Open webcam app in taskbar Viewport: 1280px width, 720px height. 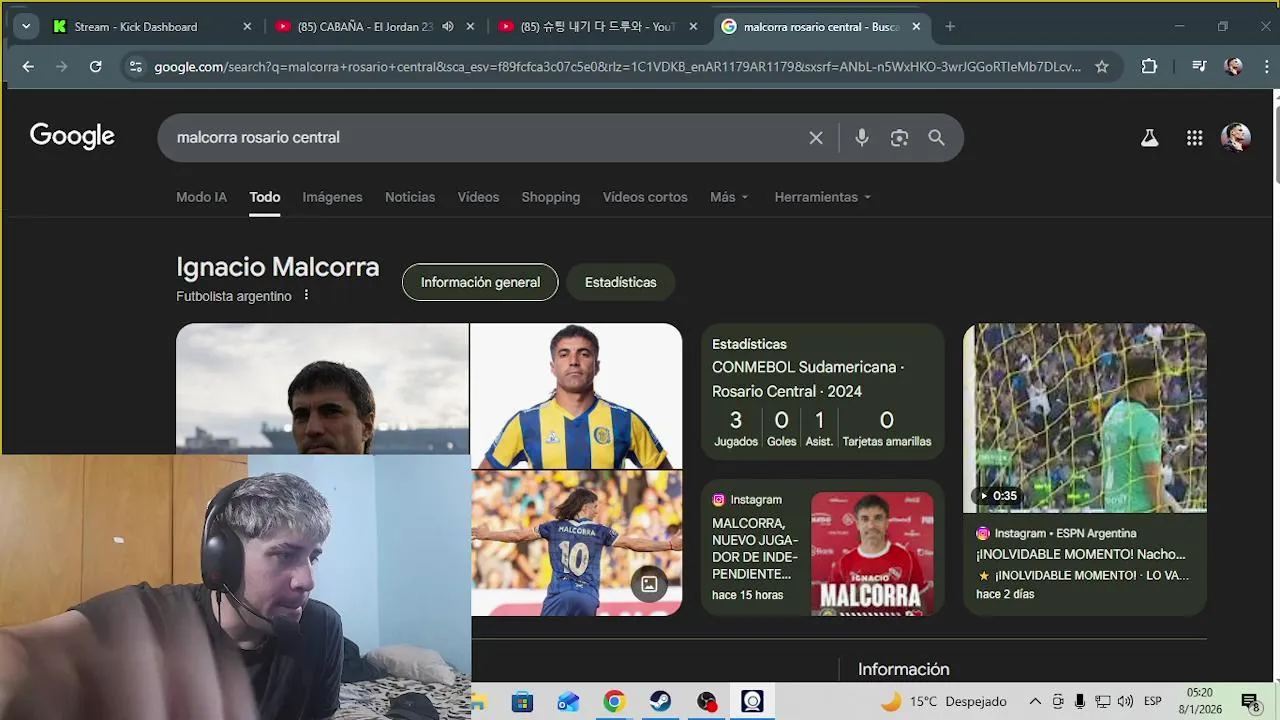click(x=752, y=702)
